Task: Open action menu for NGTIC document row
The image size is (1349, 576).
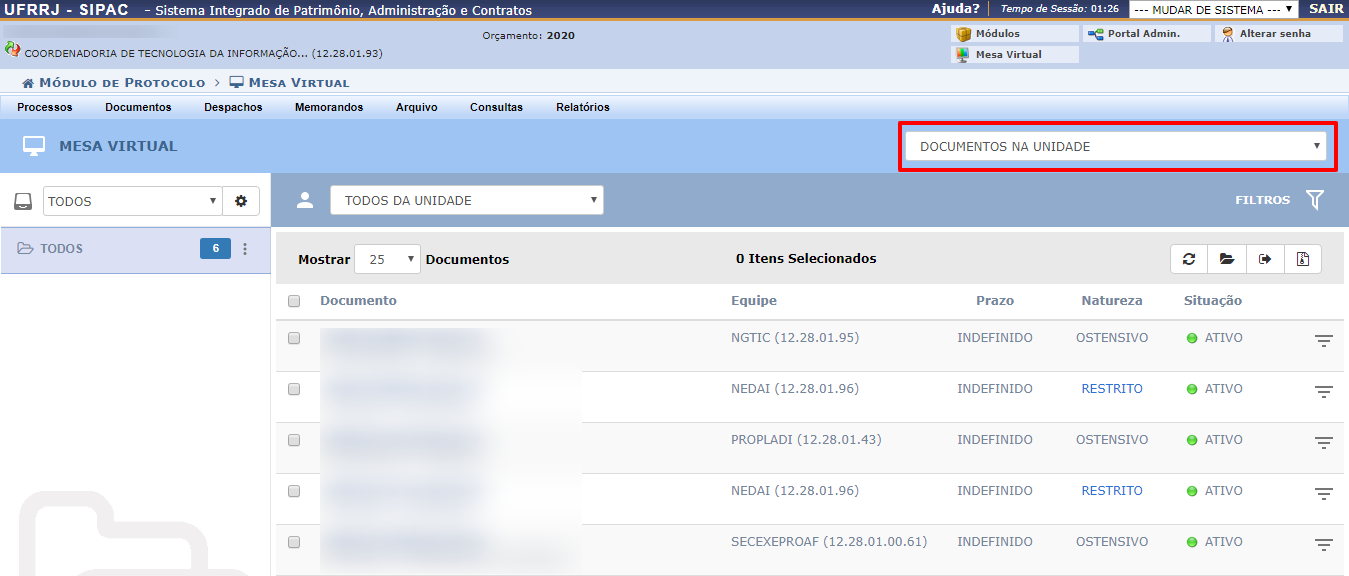Action: 1323,341
